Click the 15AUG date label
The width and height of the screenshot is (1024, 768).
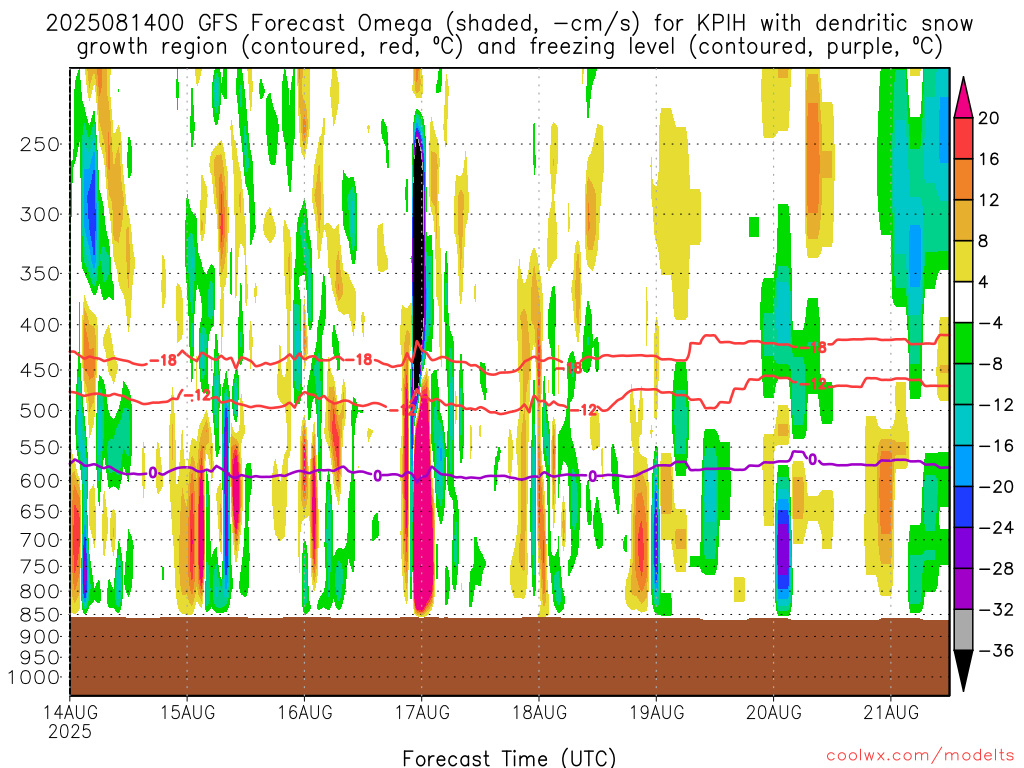187,712
